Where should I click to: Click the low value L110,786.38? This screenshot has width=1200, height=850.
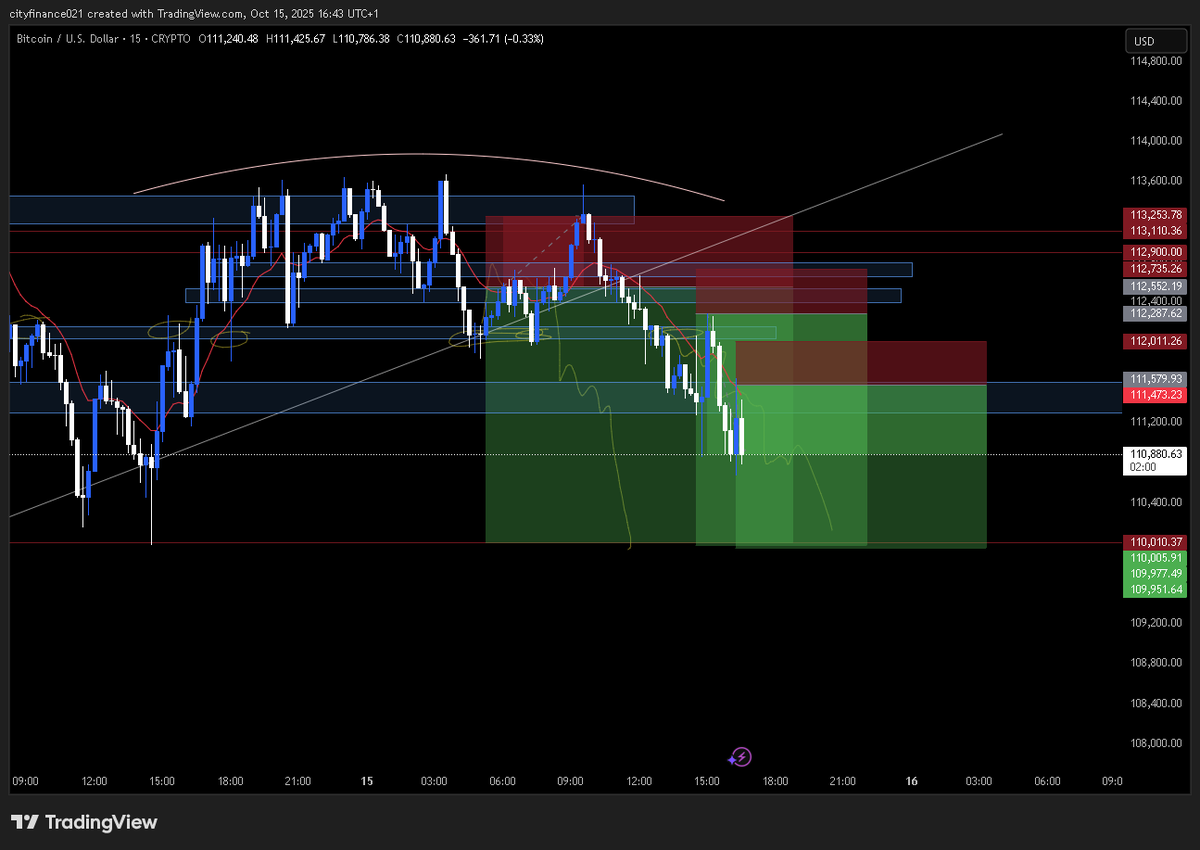(362, 38)
